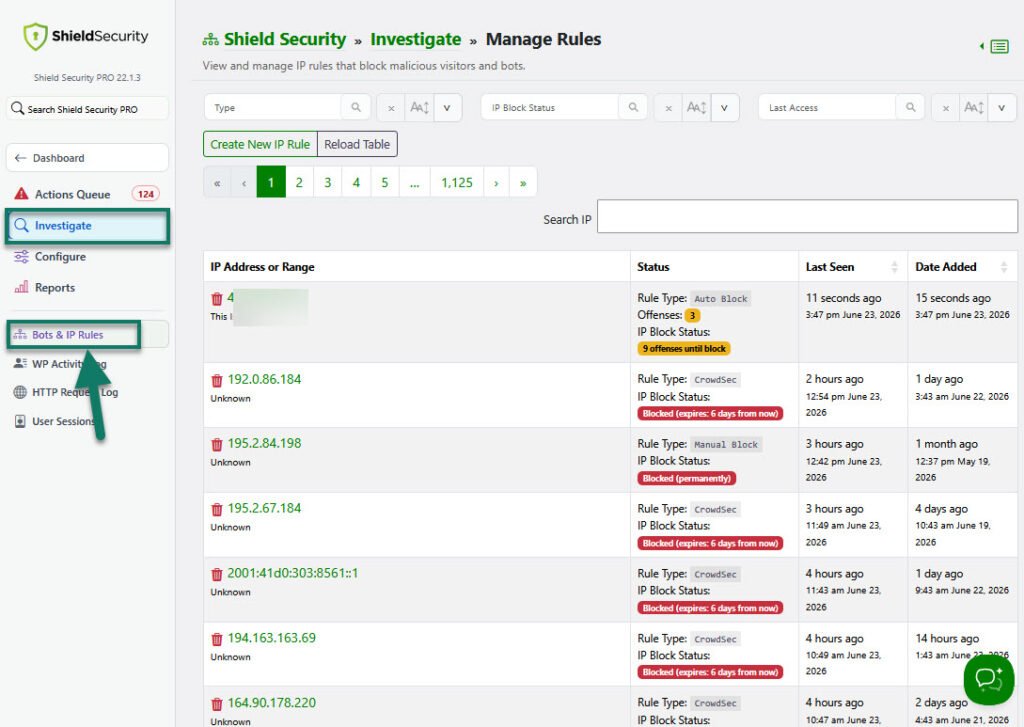Image resolution: width=1024 pixels, height=727 pixels.
Task: Open User Sessions submenu item
Action: click(x=63, y=421)
